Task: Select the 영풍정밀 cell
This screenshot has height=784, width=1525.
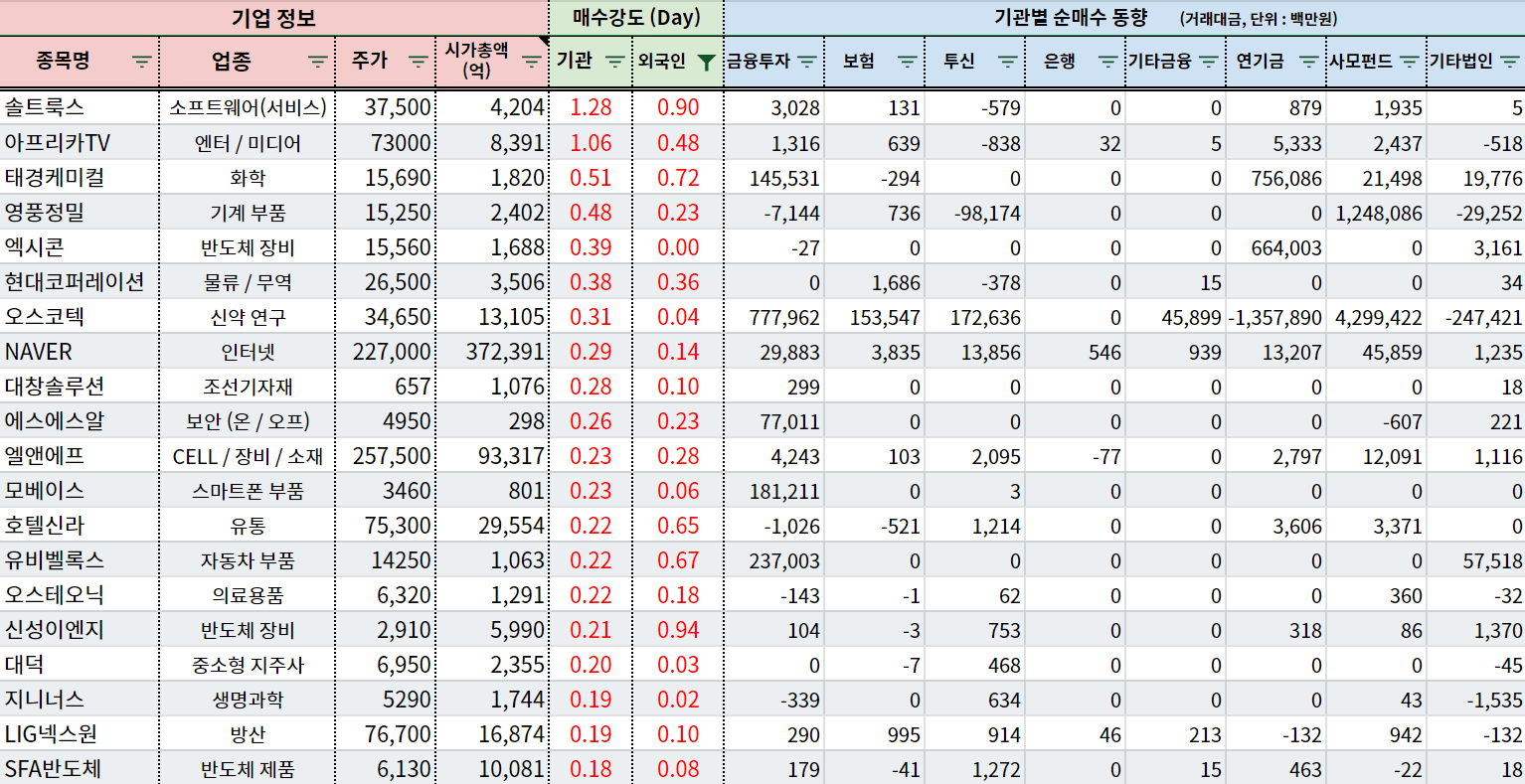Action: point(80,212)
